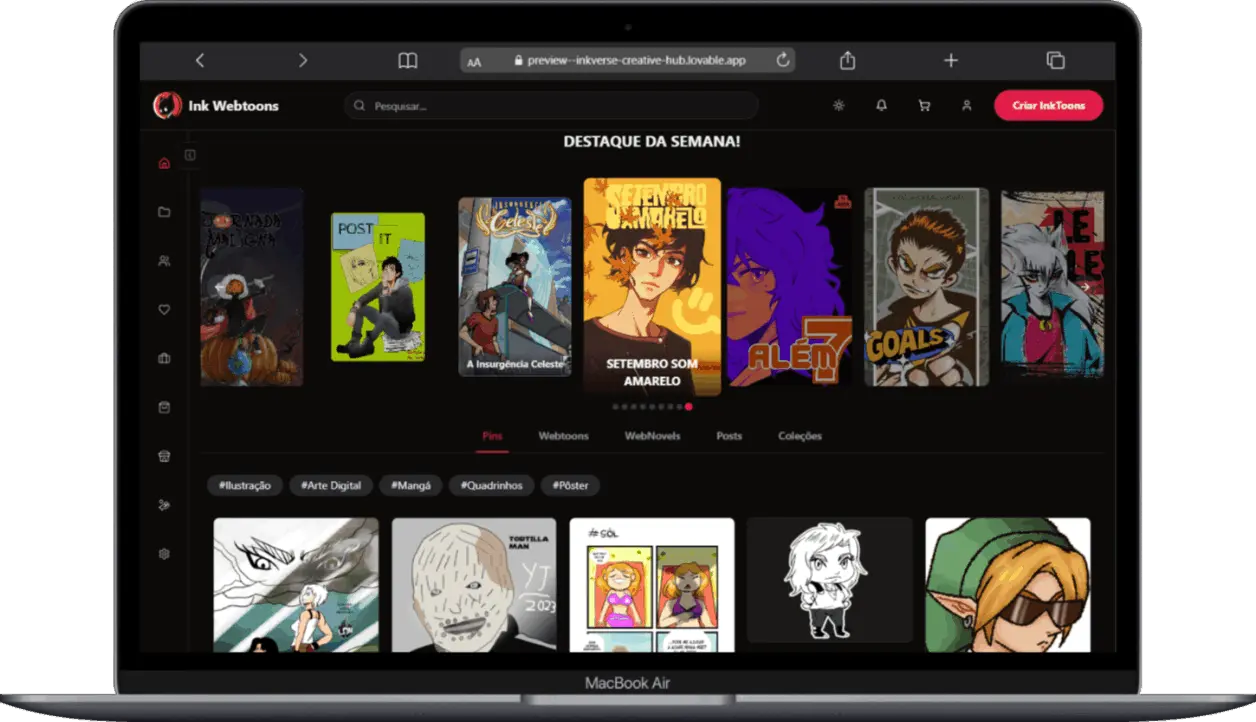Open the briefcase icon in sidebar
Viewport: 1256px width, 722px height.
tap(164, 359)
